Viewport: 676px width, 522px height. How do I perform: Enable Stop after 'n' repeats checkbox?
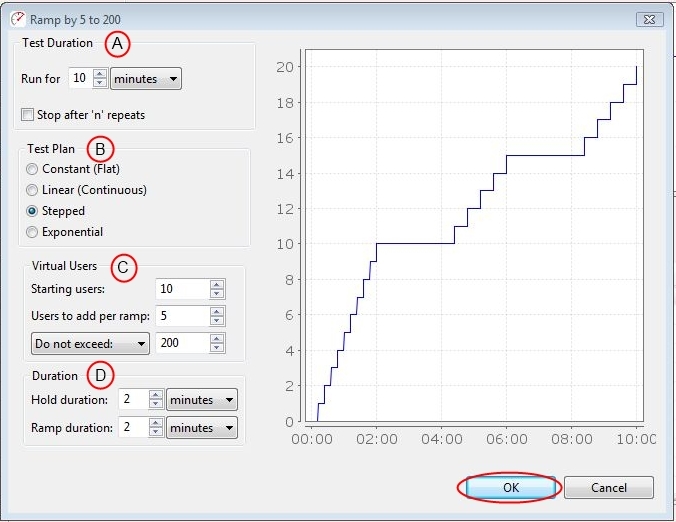click(27, 115)
